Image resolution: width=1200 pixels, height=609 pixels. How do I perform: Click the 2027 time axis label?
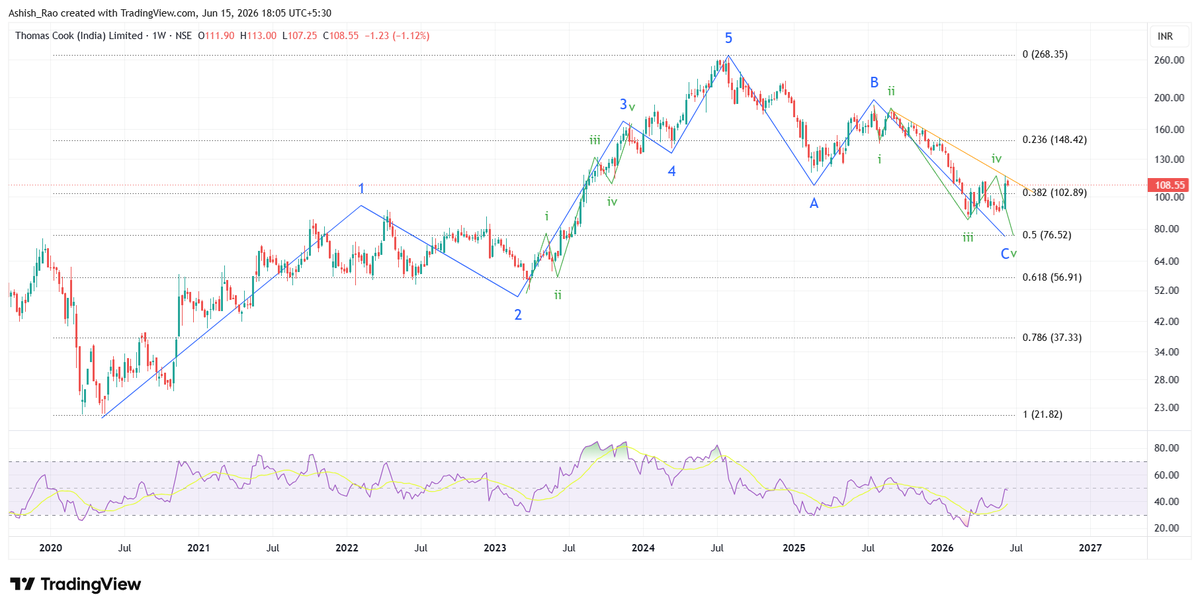click(1090, 548)
